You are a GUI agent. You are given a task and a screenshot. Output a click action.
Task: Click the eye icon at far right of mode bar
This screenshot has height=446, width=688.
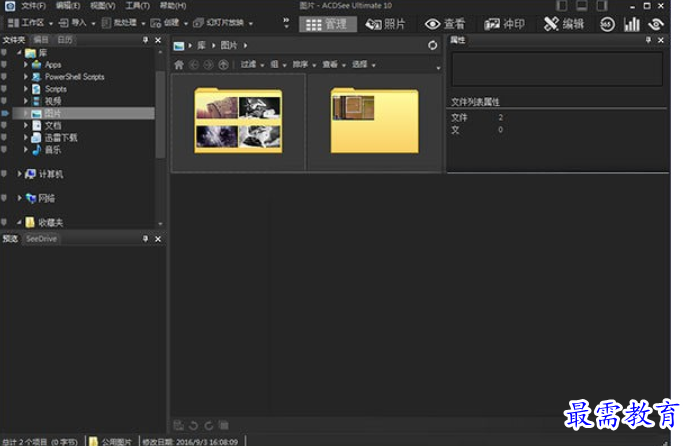point(656,25)
